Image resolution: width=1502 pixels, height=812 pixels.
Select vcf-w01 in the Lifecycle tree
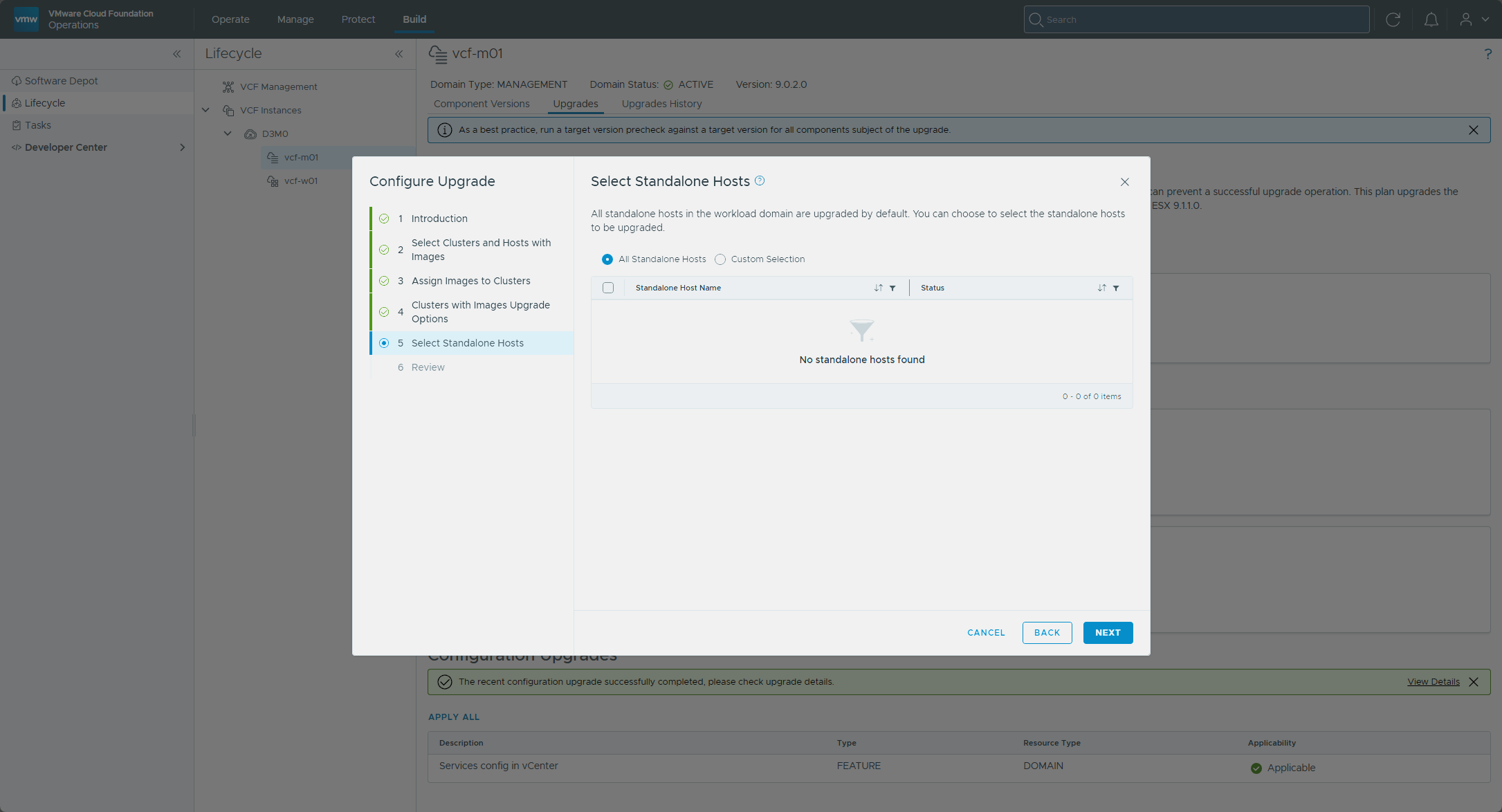point(301,181)
